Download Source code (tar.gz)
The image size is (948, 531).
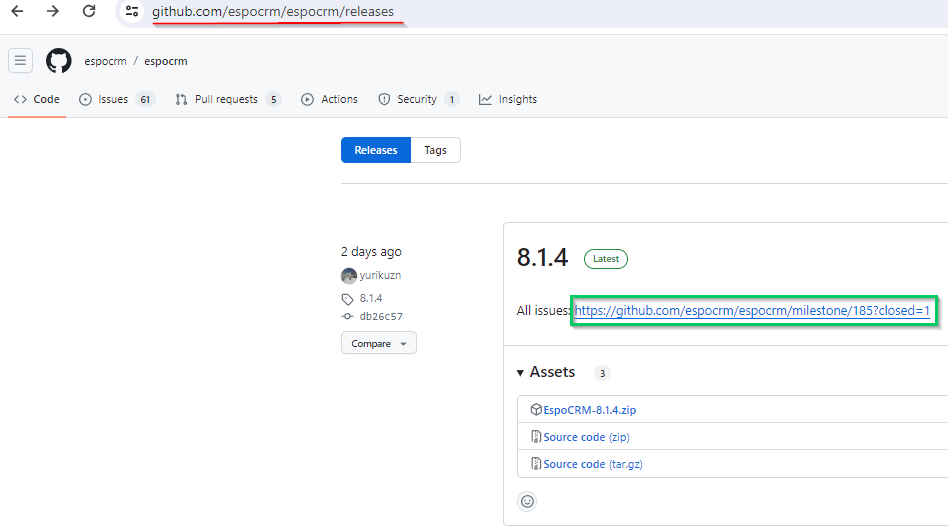coord(593,464)
